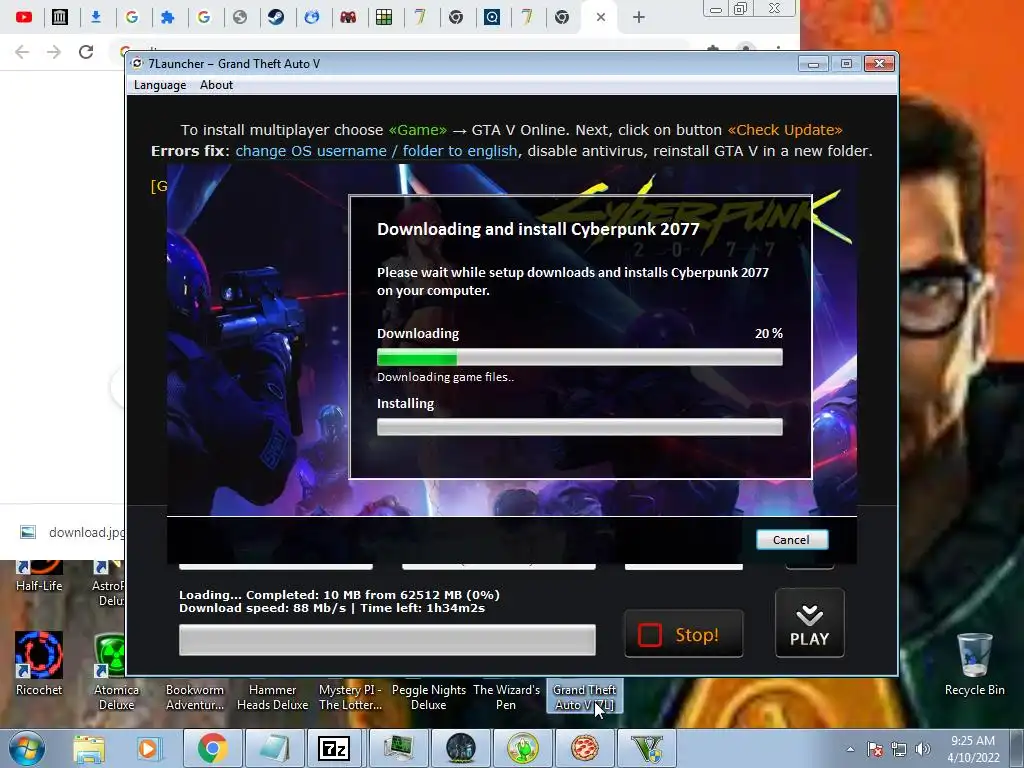This screenshot has height=768, width=1024.
Task: Open the Language menu in 7Launcher
Action: tap(160, 85)
